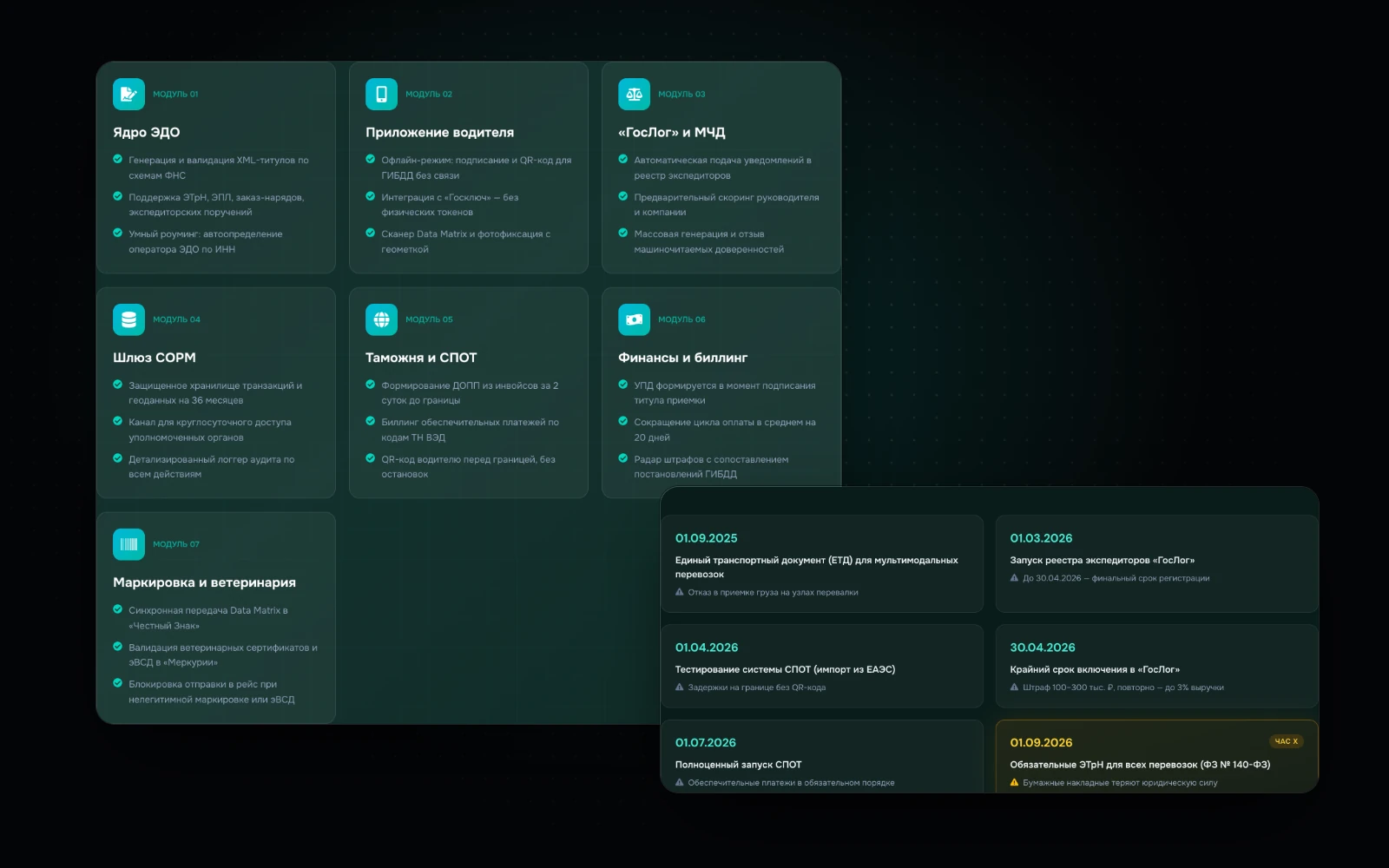Click the Модуль 03 scales icon
Screen dimensions: 1389x868
634,94
